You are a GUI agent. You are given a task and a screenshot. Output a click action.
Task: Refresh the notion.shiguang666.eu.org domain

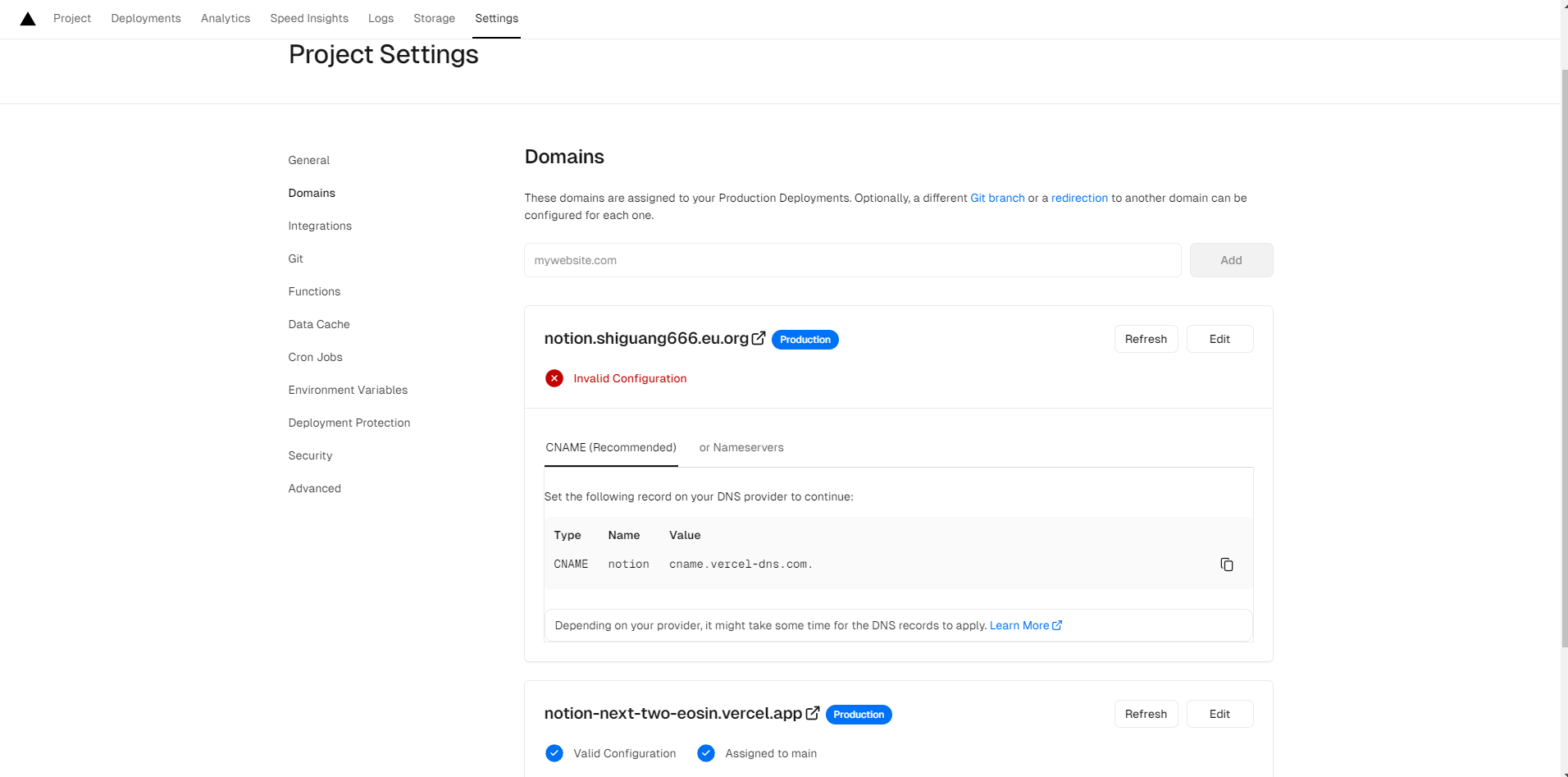(x=1146, y=339)
